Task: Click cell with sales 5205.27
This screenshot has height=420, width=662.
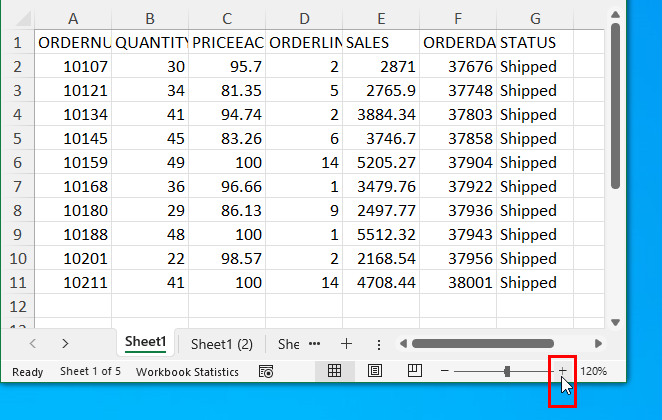Action: point(381,163)
